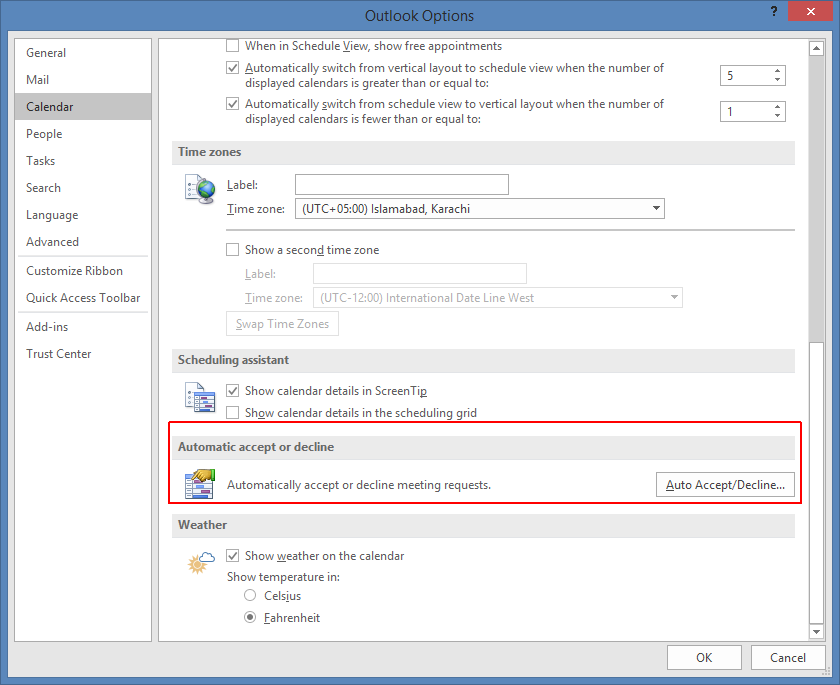Check Show calendar details in the scheduling grid

232,412
